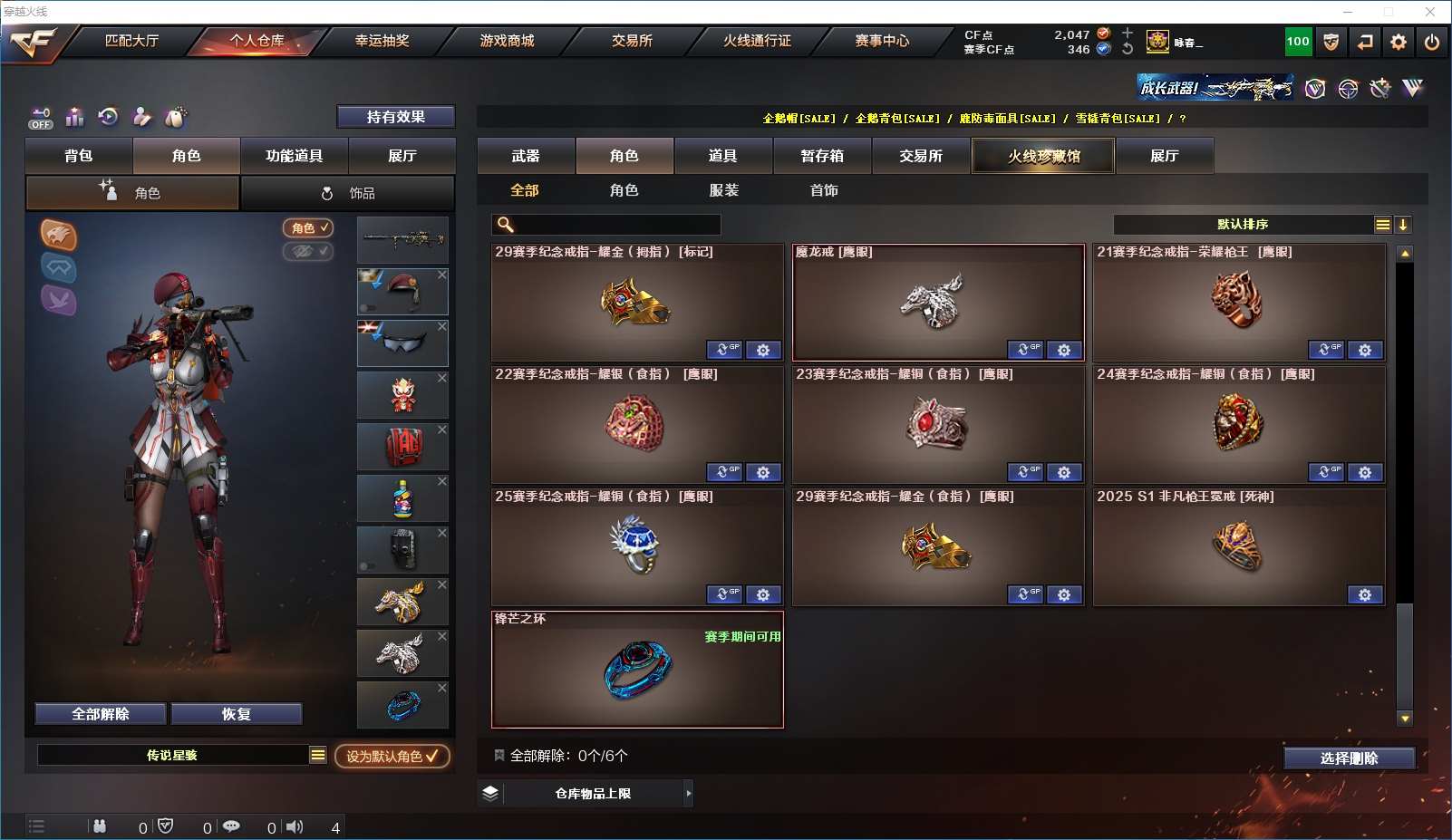The width and height of the screenshot is (1452, 840).
Task: Toggle the hidden-eye visibility option
Action: (x=308, y=251)
